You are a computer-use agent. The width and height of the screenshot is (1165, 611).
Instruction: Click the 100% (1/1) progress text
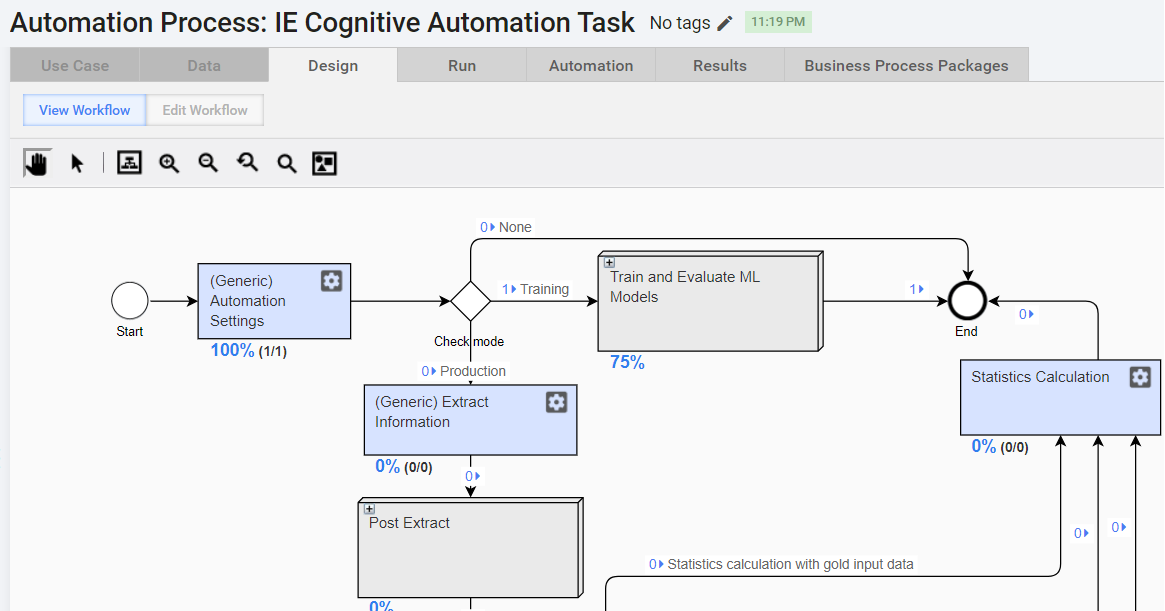point(248,350)
